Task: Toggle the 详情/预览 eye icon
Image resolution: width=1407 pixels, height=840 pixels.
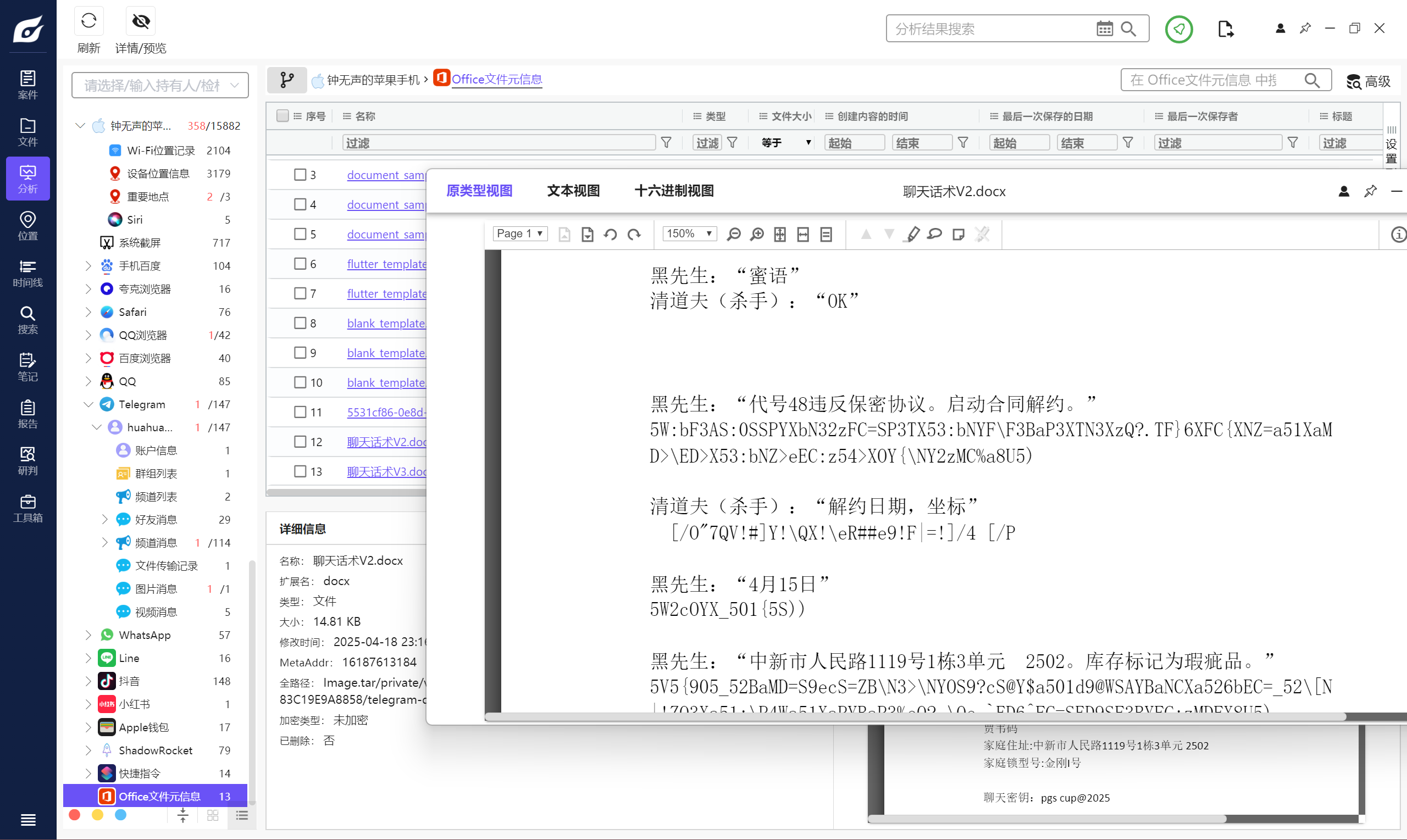Action: (x=140, y=21)
